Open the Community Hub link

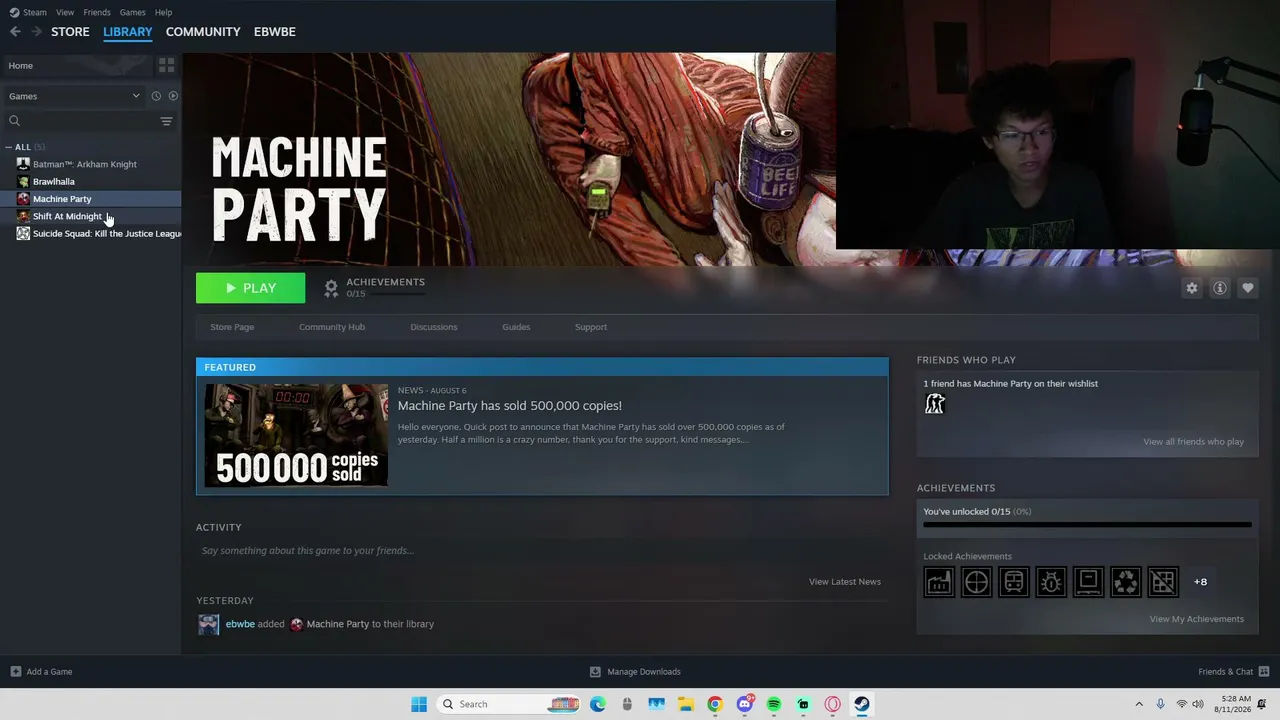pyautogui.click(x=332, y=327)
